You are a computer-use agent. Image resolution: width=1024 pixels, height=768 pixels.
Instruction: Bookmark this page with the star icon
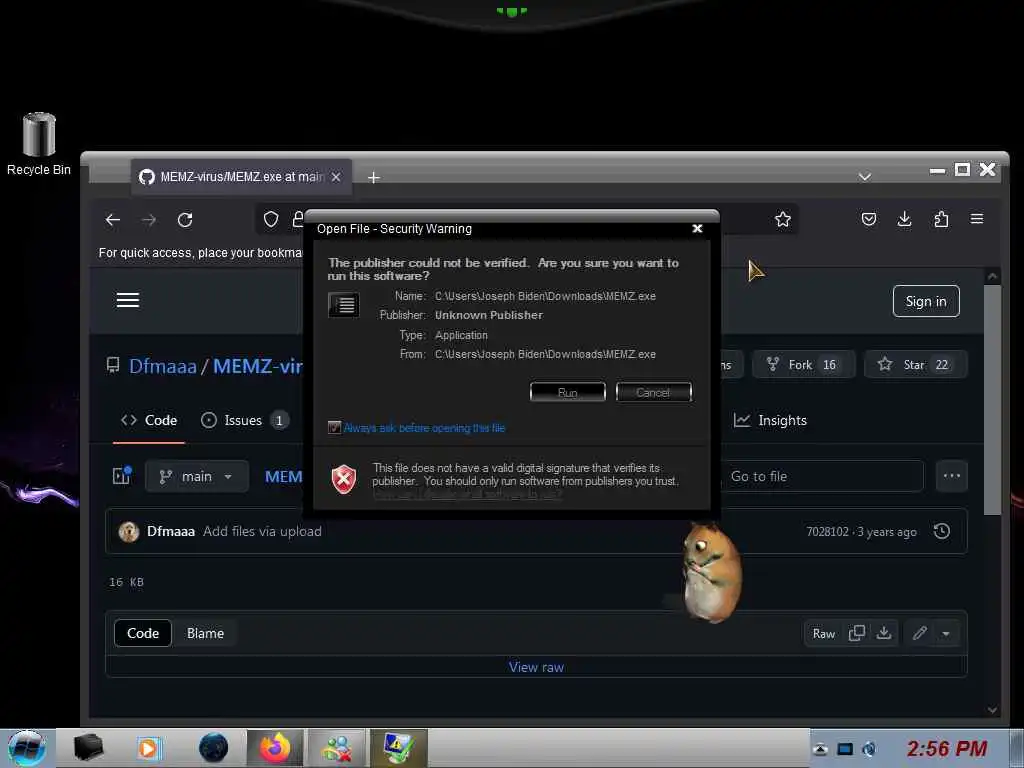click(x=782, y=219)
